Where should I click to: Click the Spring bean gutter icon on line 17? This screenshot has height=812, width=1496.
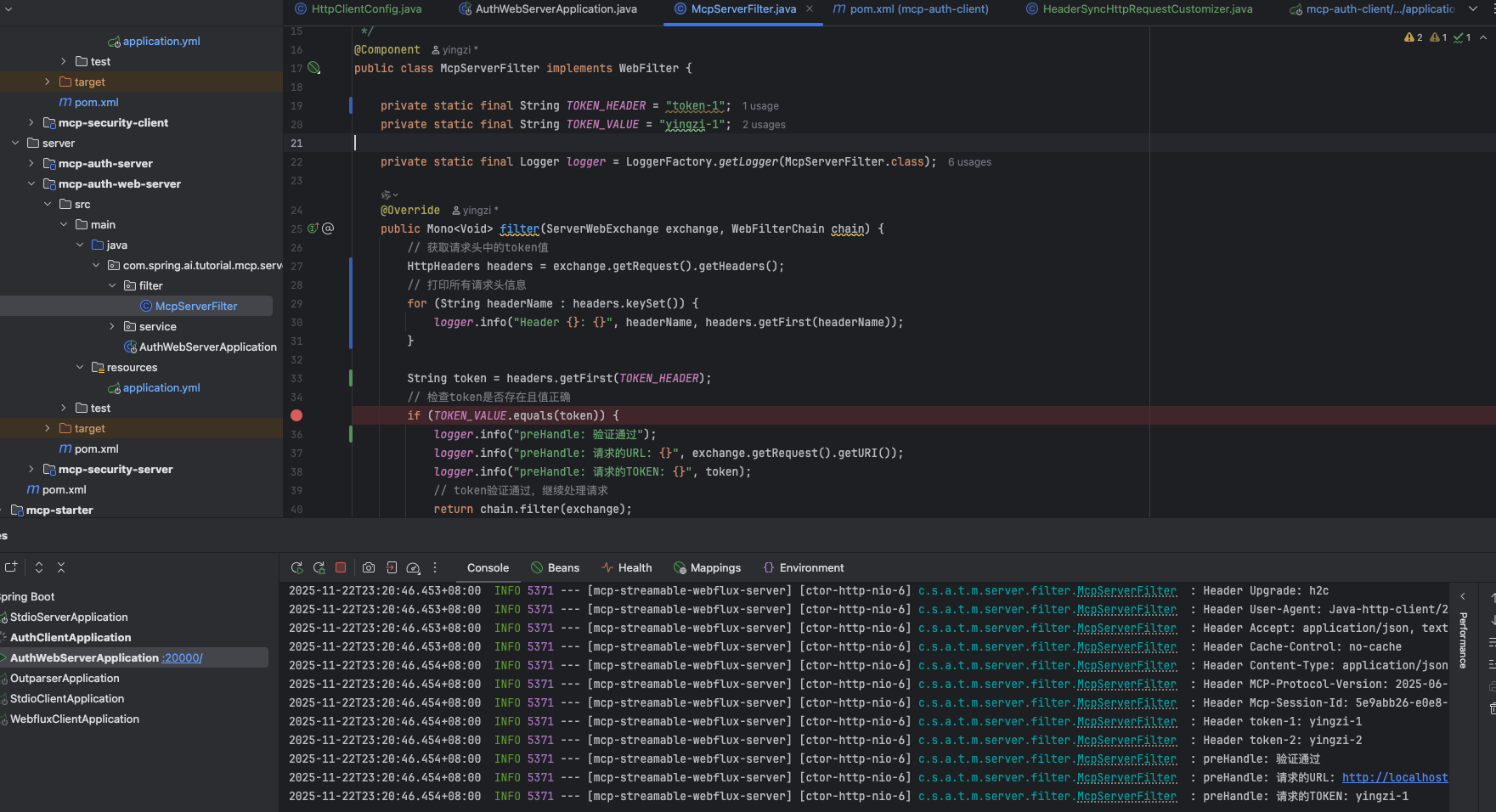coord(314,68)
